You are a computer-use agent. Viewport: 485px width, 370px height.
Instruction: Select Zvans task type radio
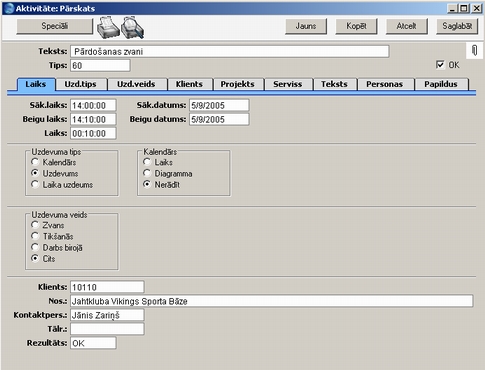click(35, 225)
